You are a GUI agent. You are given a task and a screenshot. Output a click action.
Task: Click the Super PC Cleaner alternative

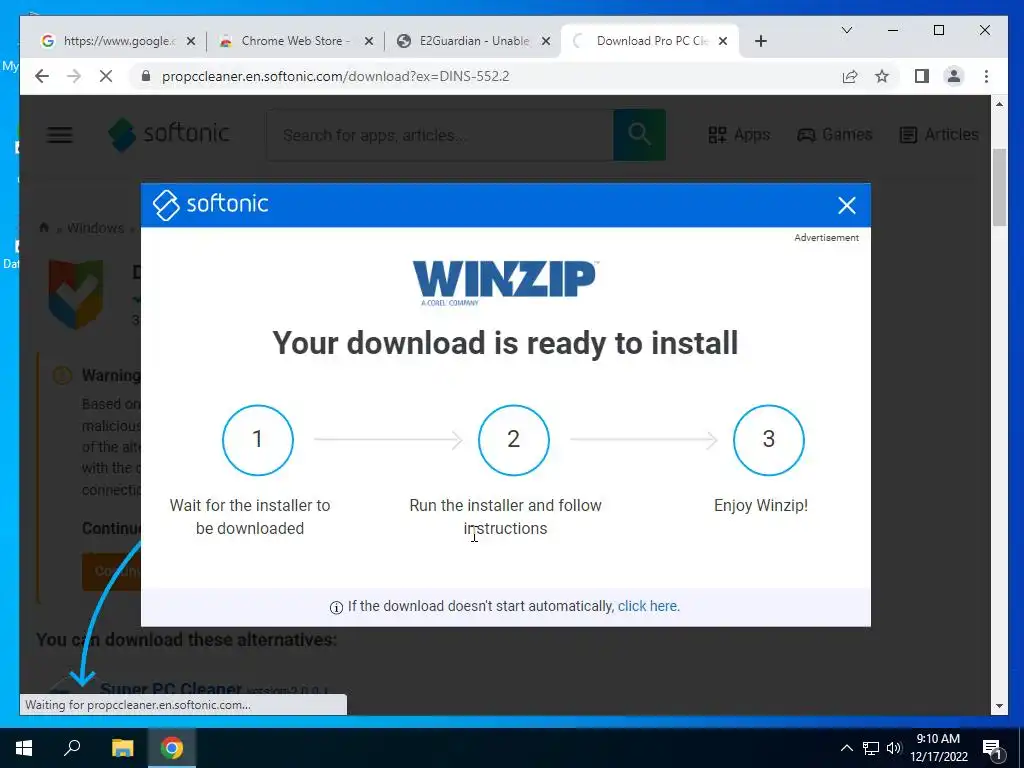pos(171,688)
